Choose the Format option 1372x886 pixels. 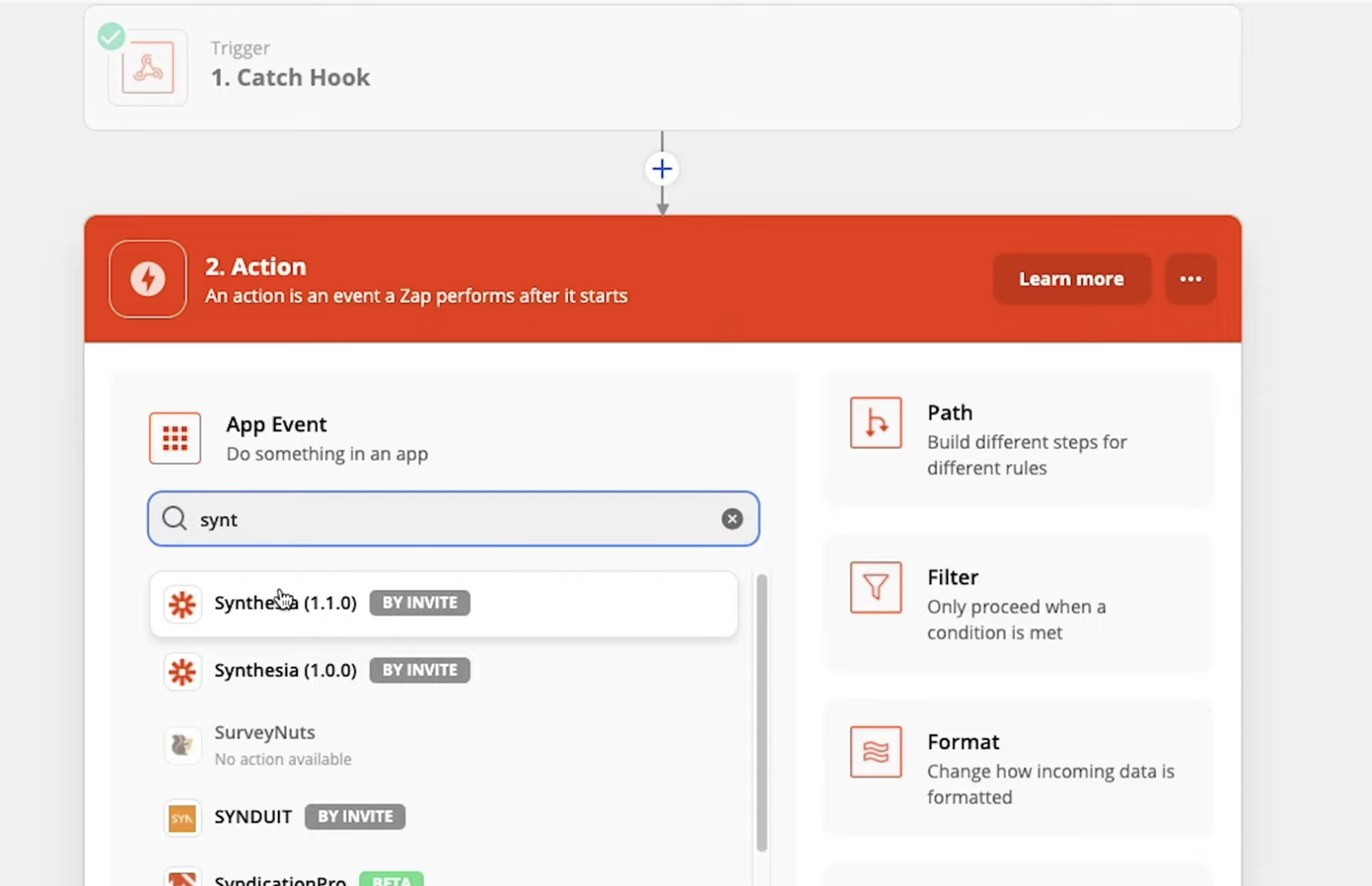(1019, 768)
